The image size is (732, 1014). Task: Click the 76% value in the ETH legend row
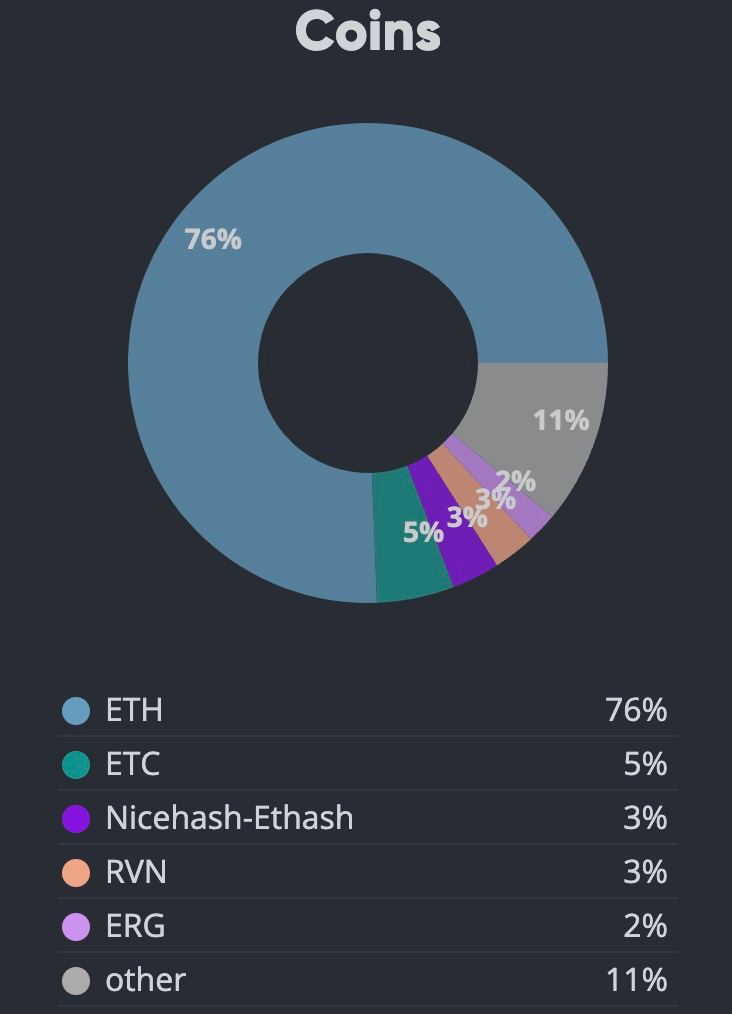coord(636,711)
